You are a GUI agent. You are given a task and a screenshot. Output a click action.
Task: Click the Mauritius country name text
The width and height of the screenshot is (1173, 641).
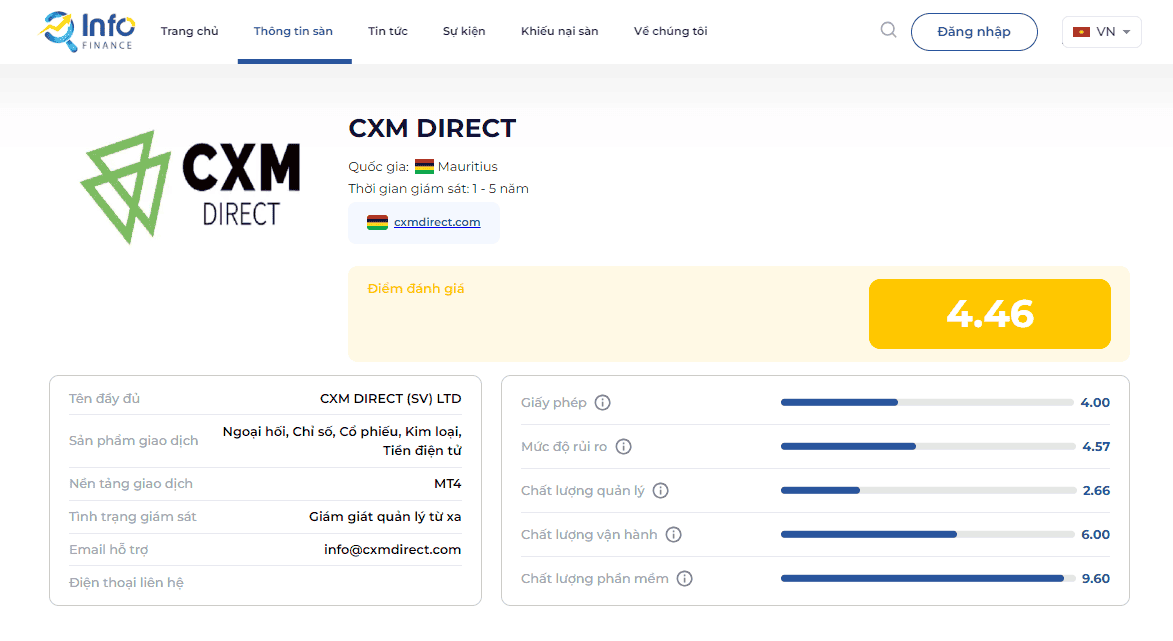(468, 167)
